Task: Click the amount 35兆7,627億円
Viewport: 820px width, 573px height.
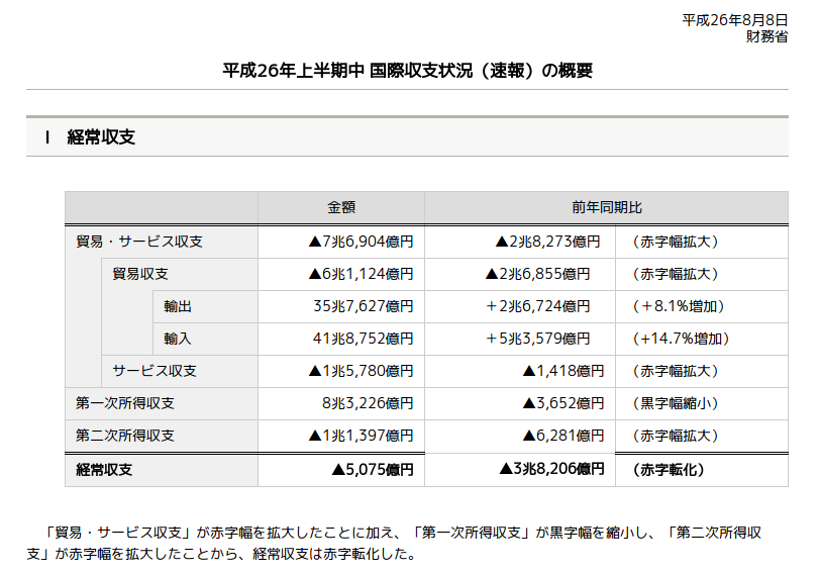Action: [363, 306]
